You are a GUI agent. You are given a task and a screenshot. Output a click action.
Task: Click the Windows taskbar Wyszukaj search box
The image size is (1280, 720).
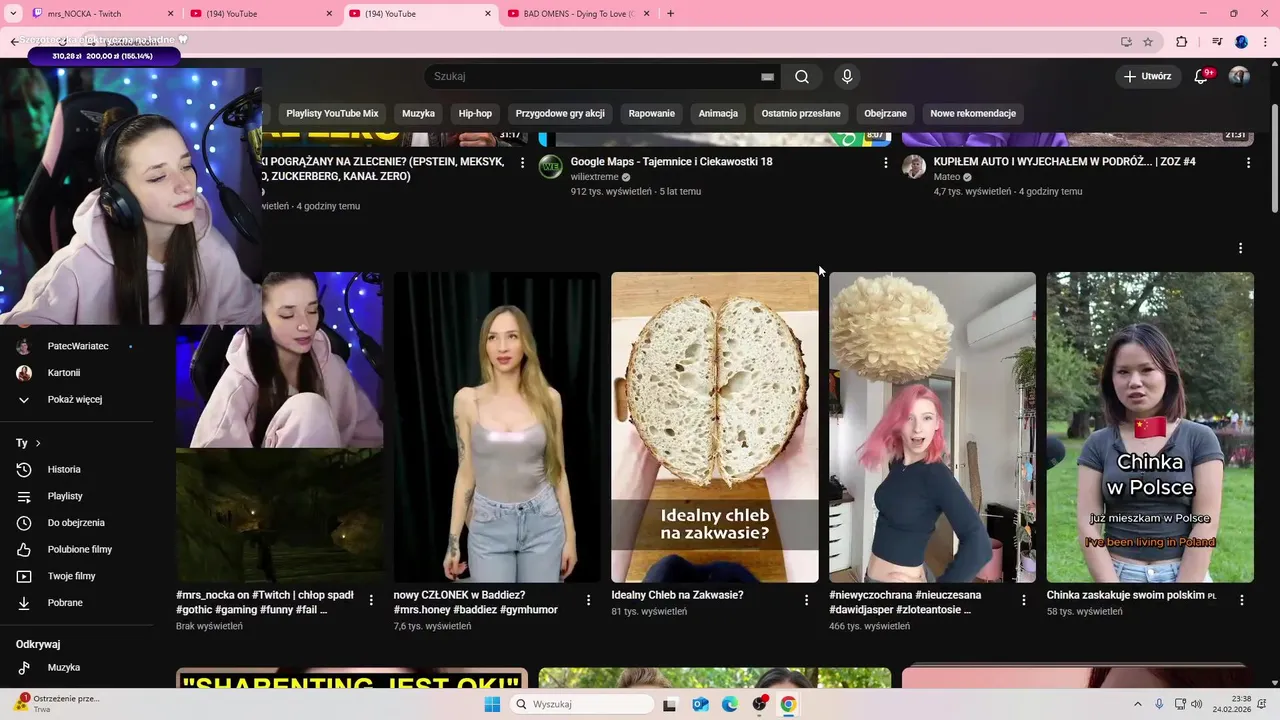(x=583, y=704)
